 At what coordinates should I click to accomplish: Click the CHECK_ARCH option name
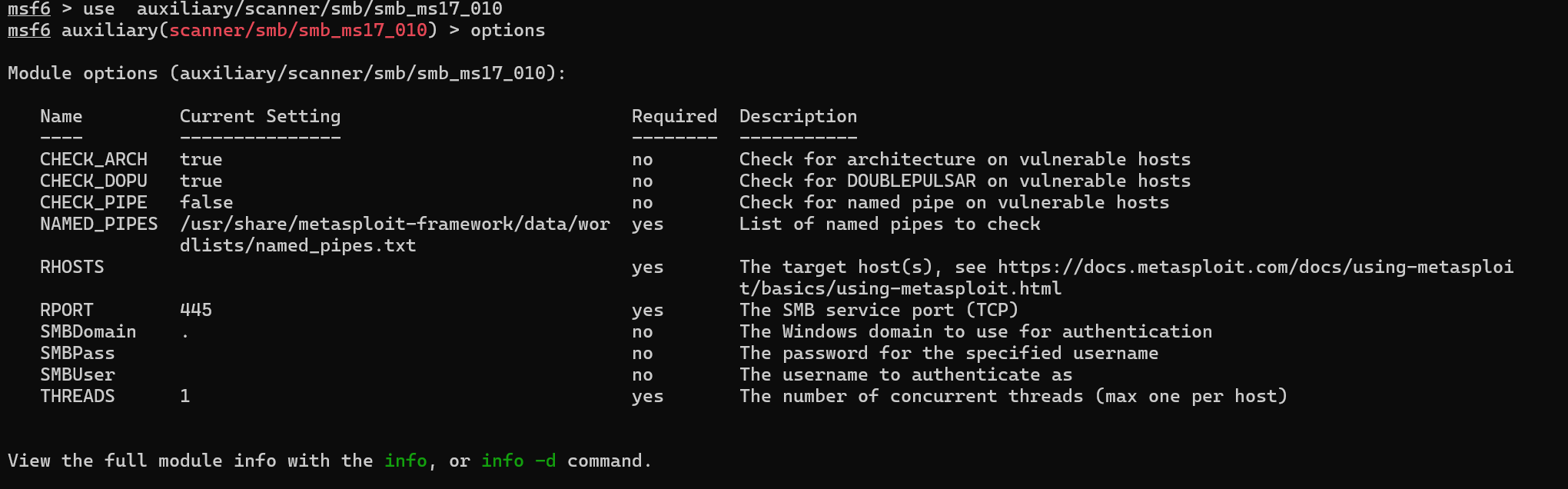[x=93, y=160]
